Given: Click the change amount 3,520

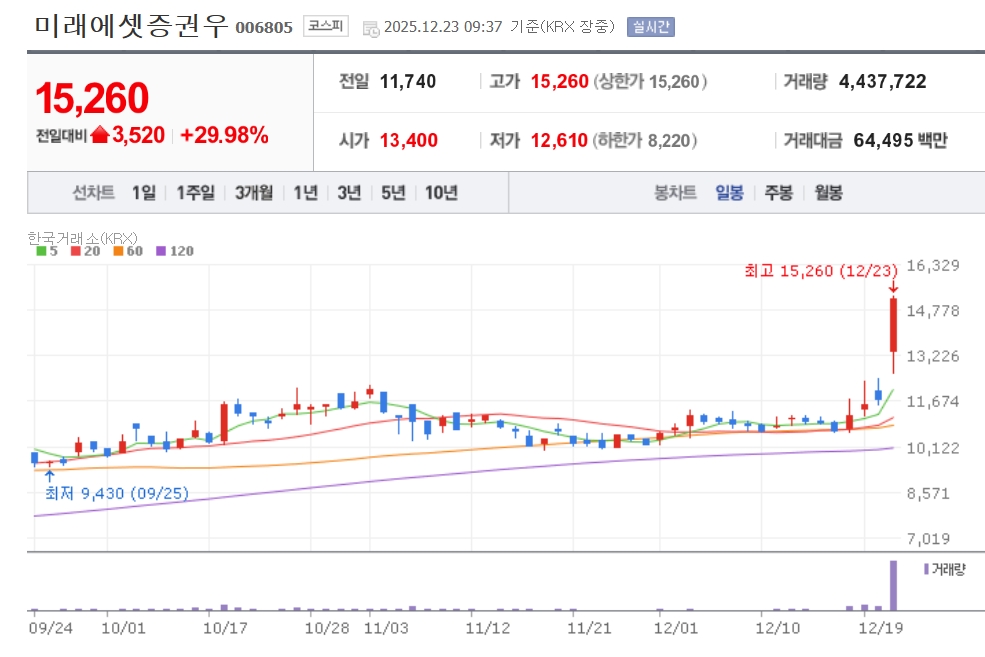Looking at the screenshot, I should (x=138, y=135).
